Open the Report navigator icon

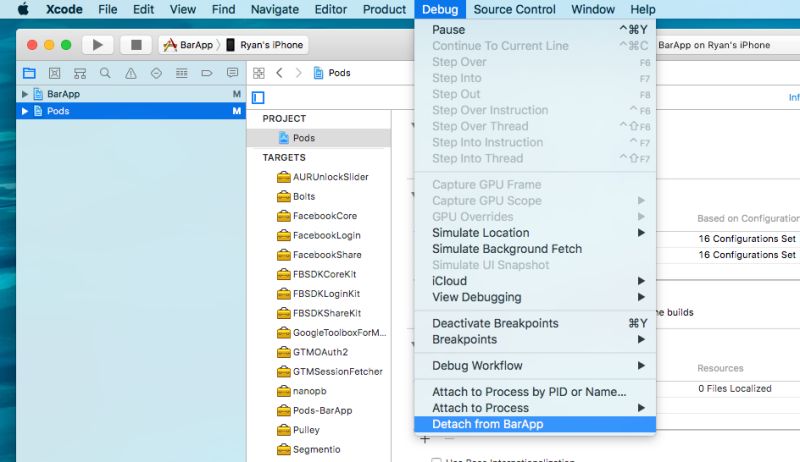pos(232,73)
